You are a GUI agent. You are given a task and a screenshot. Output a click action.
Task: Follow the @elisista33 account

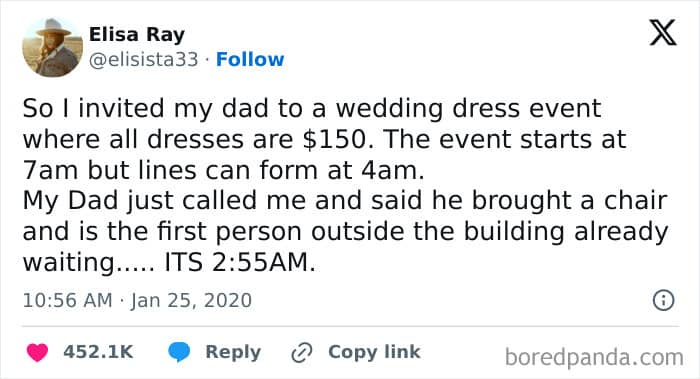[x=250, y=59]
